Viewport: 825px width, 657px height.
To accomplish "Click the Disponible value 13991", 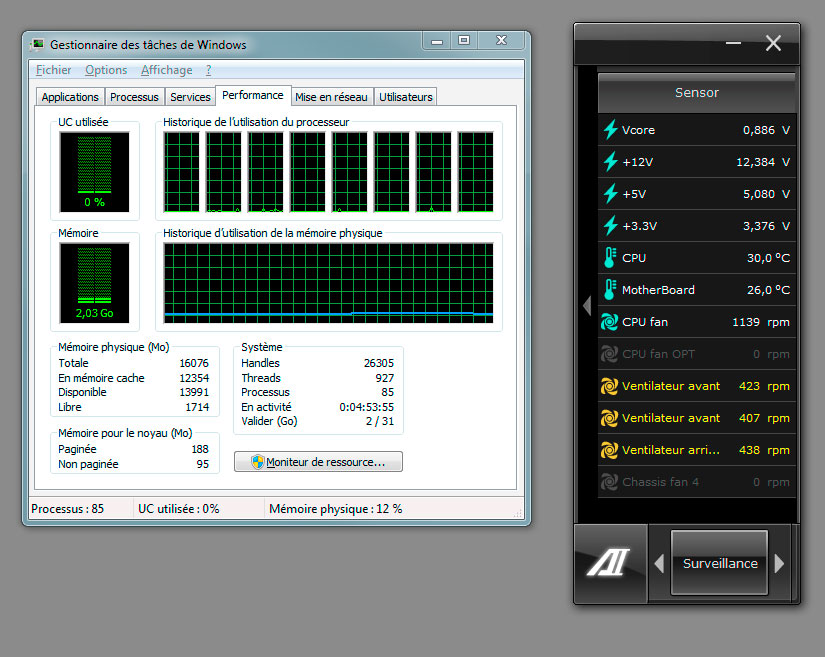I will pos(194,392).
